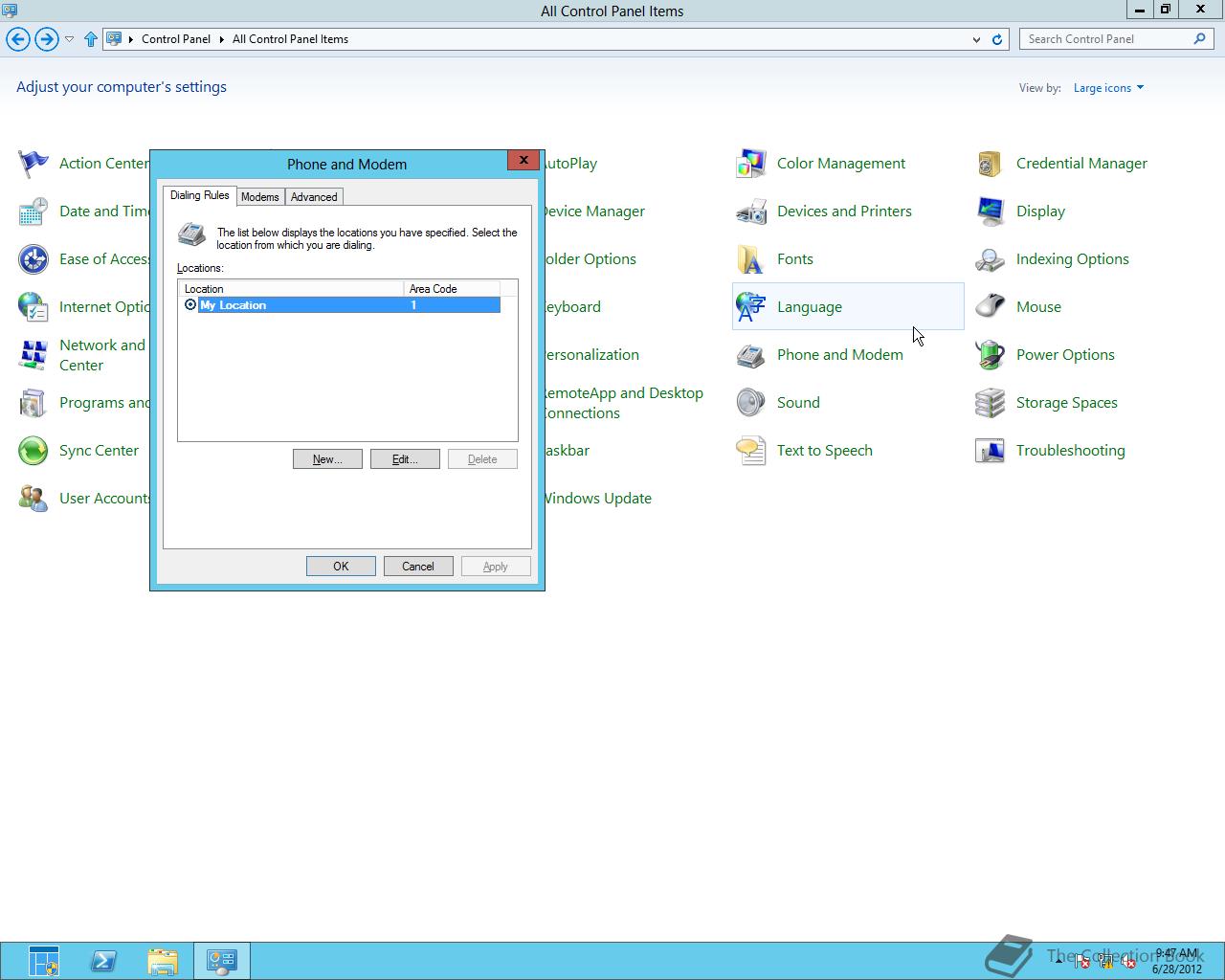The height and width of the screenshot is (980, 1225).
Task: Click the Phone and Modem icon in Control Panel
Action: [751, 355]
